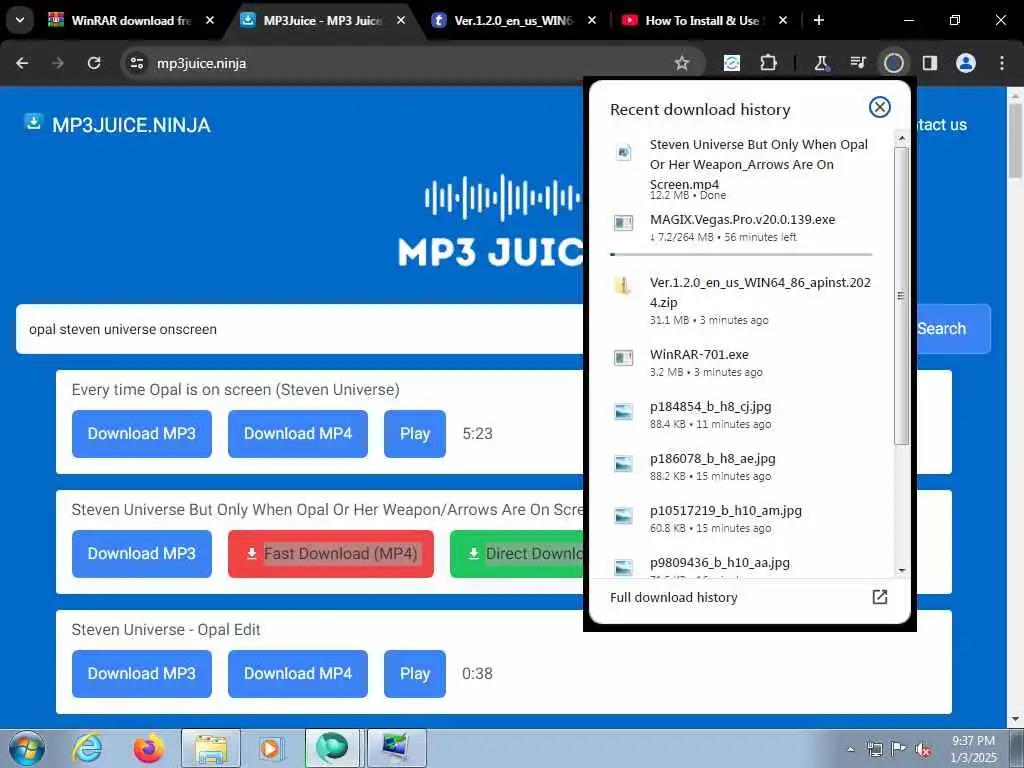1024x768 pixels.
Task: Click the search box with opal steven universe
Action: 299,328
